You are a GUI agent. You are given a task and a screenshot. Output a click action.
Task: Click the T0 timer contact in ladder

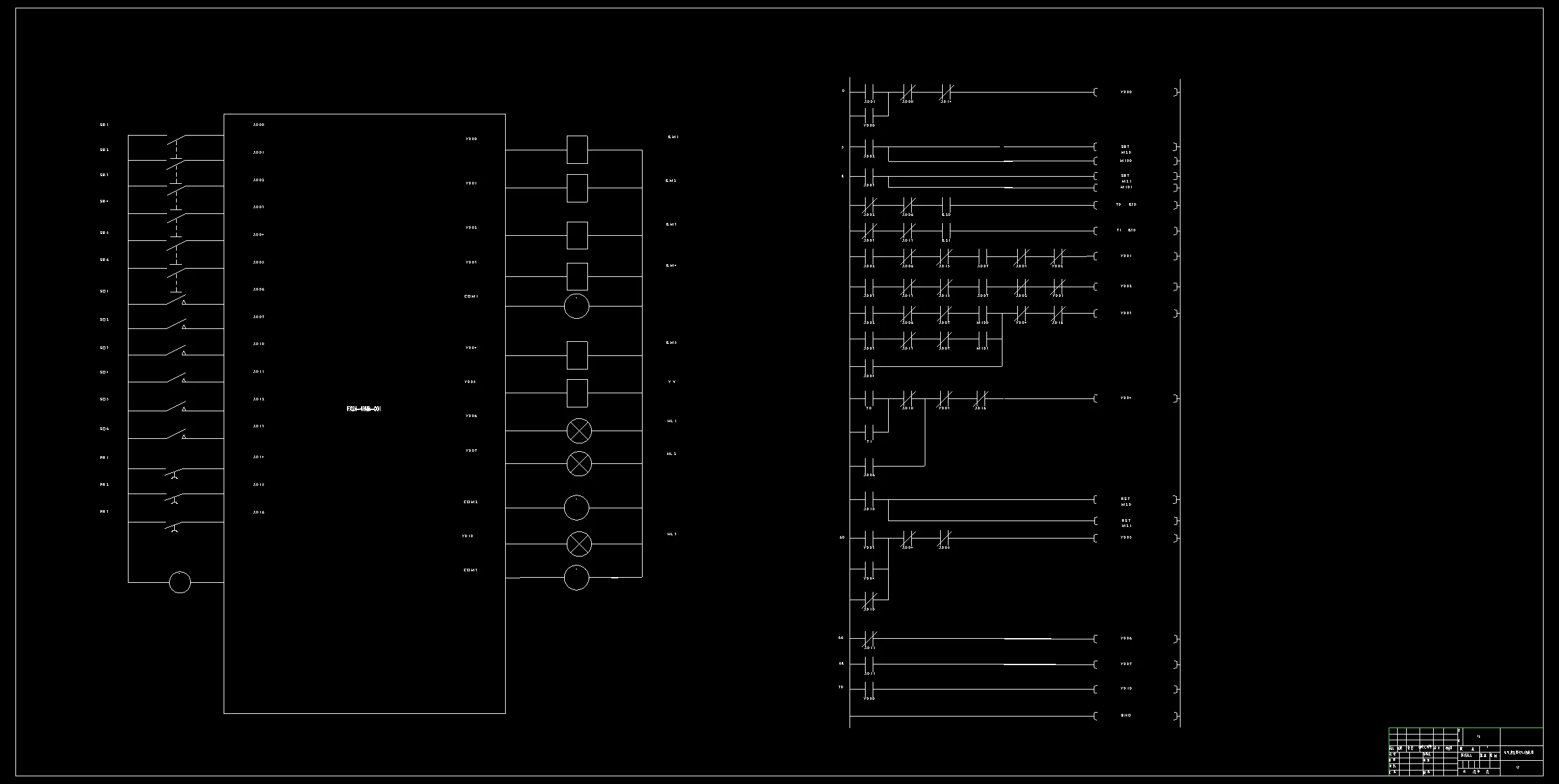click(x=869, y=399)
